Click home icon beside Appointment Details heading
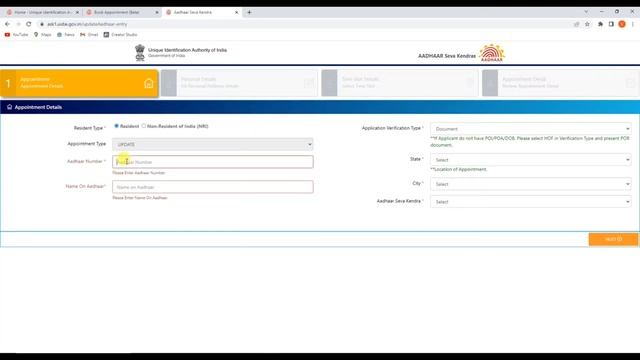The width and height of the screenshot is (640, 360). pos(9,107)
